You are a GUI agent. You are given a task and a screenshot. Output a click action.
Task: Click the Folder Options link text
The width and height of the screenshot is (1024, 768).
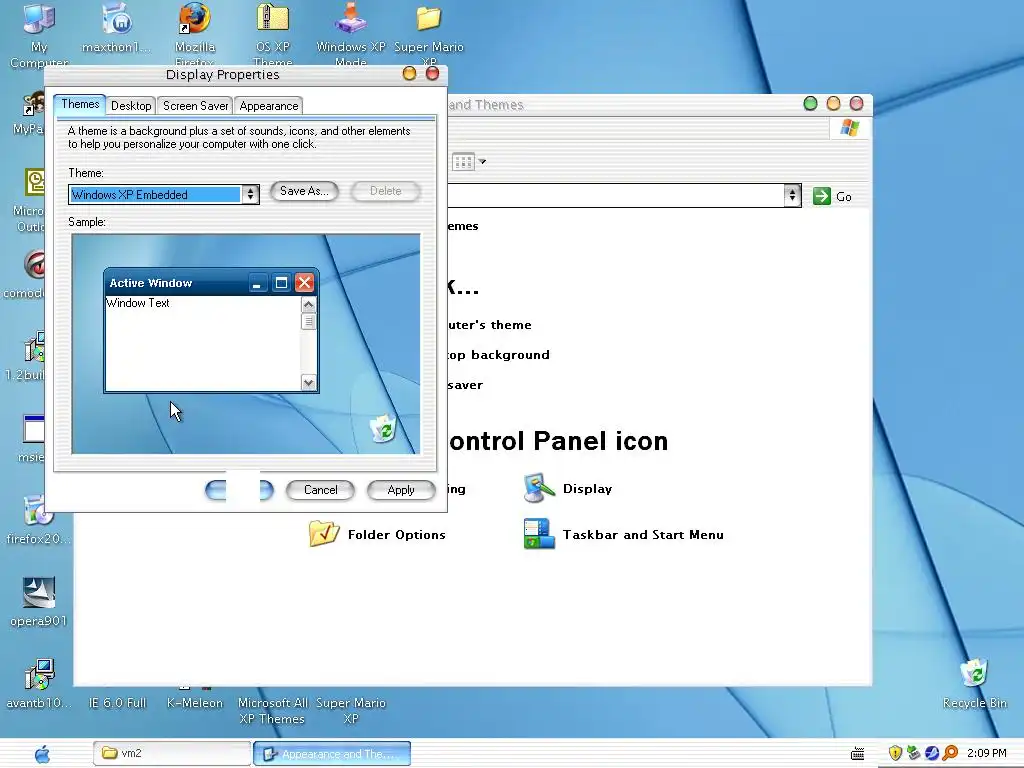coord(396,534)
